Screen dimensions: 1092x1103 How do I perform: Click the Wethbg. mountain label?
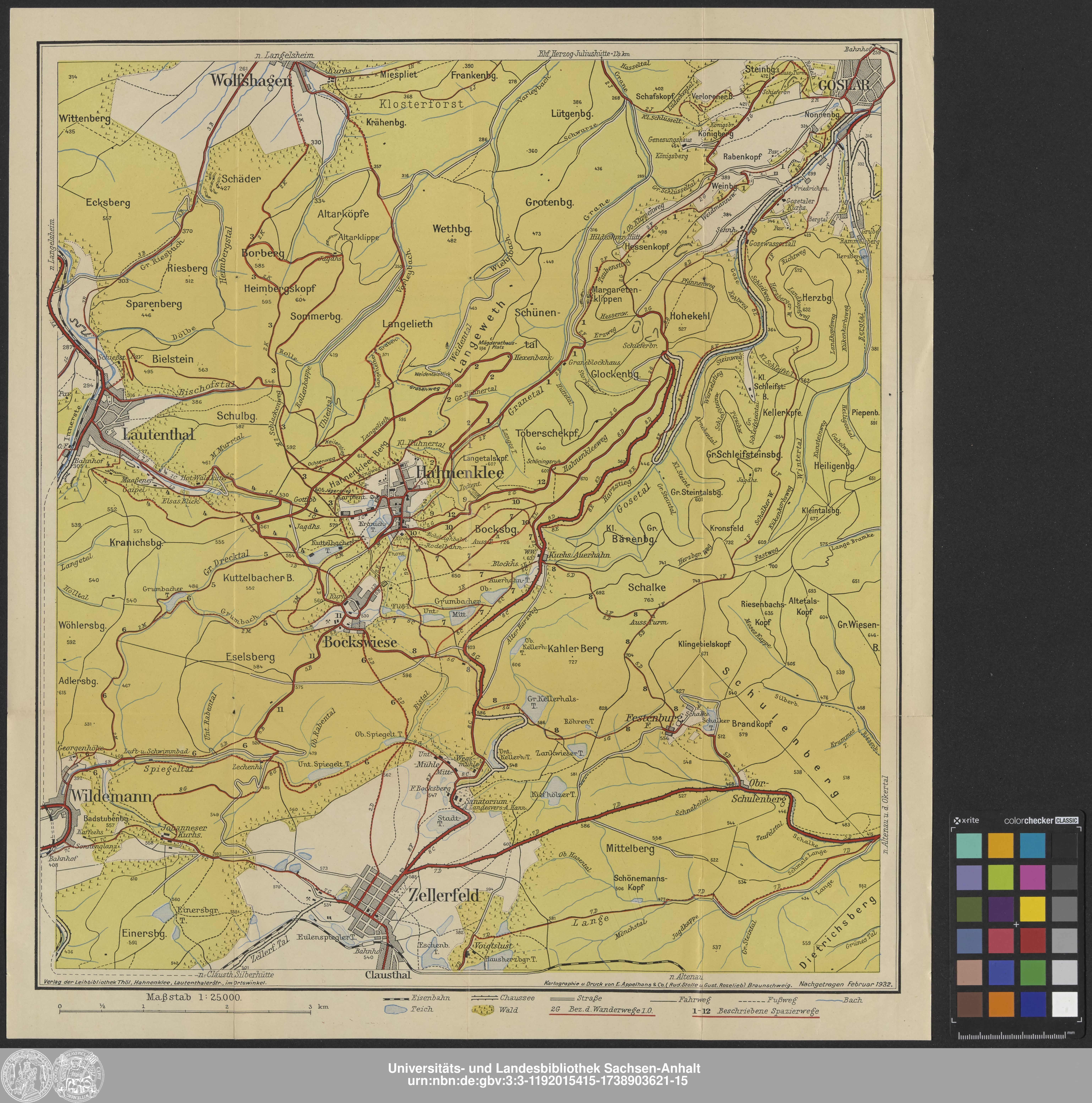pos(452,229)
